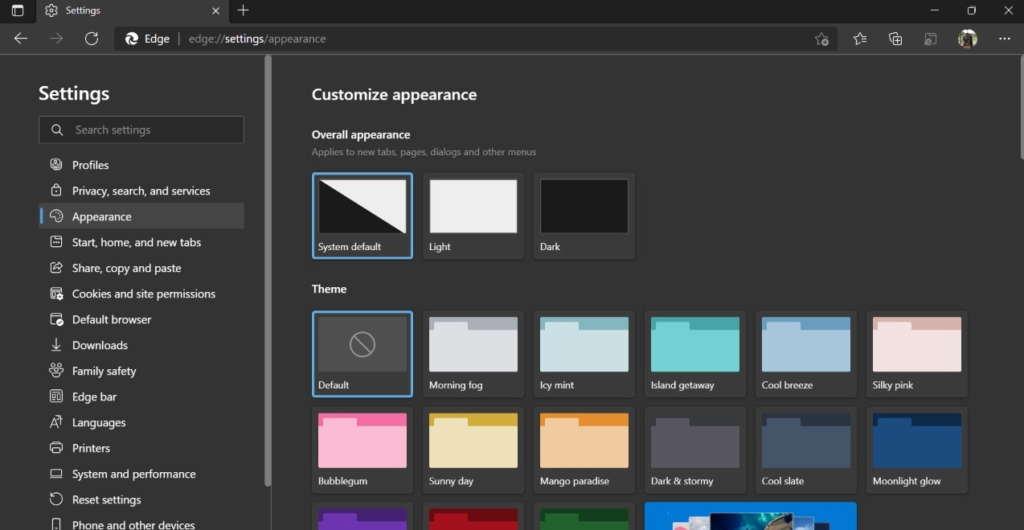Click the sidebar vertical scrollbar
1024x530 pixels.
[268, 271]
